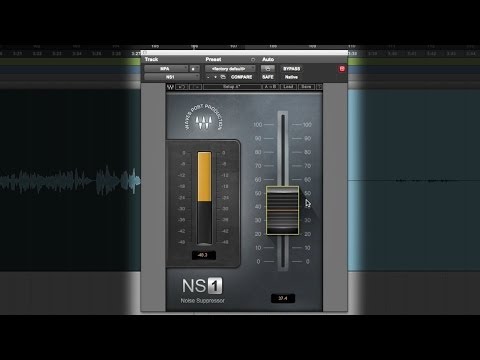
Task: Open the factory default preset dropdown
Action: tap(230, 69)
